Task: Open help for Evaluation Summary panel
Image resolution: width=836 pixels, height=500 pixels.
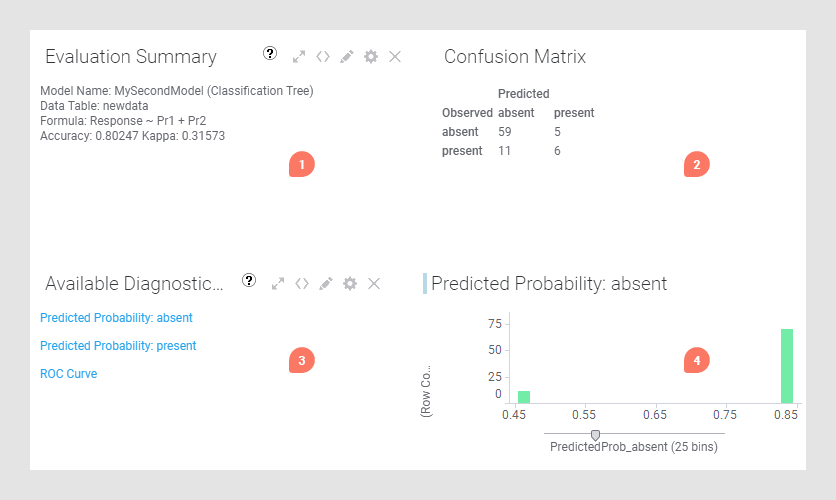Action: click(x=270, y=53)
